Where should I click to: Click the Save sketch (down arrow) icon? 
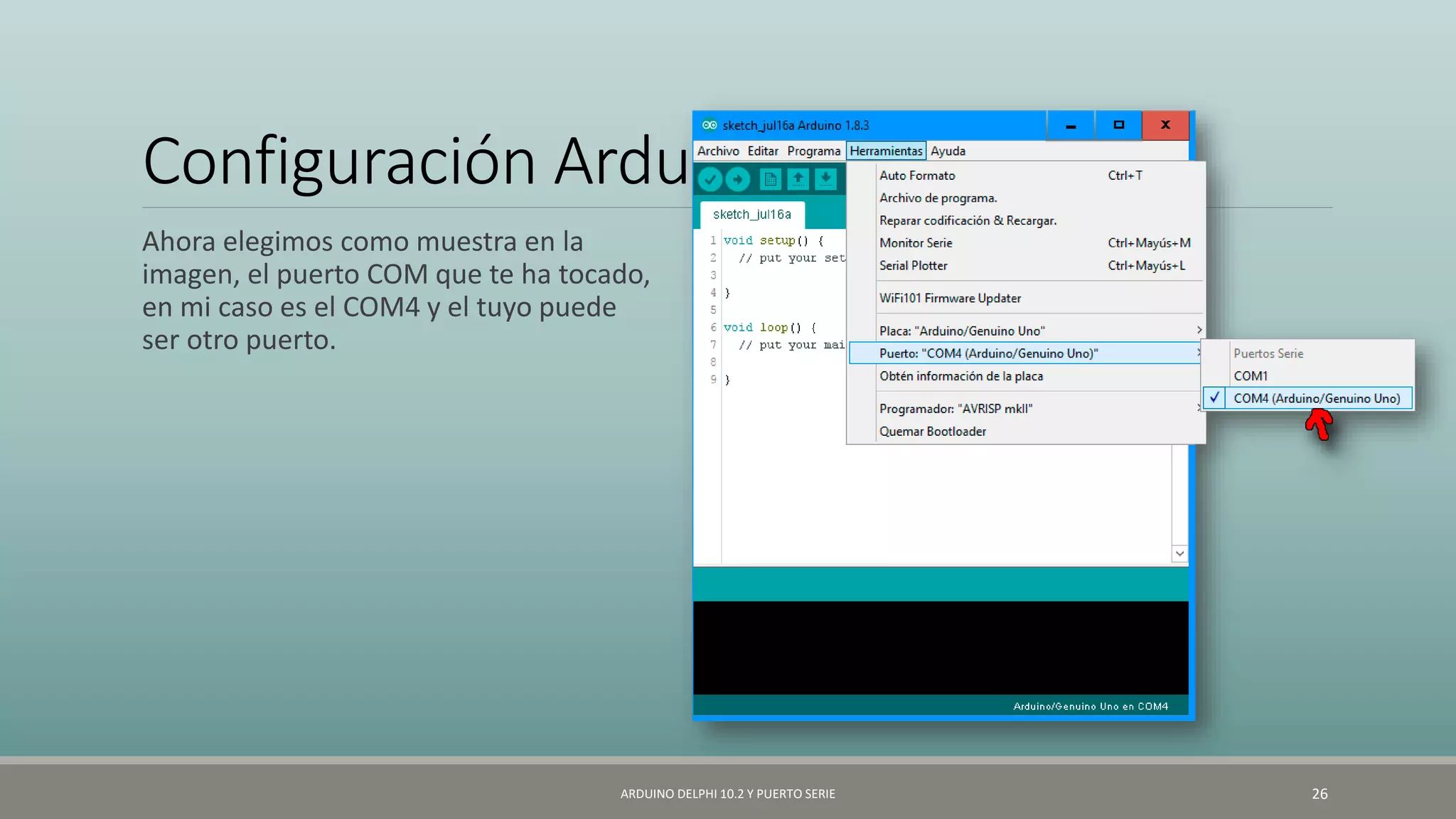tap(825, 179)
